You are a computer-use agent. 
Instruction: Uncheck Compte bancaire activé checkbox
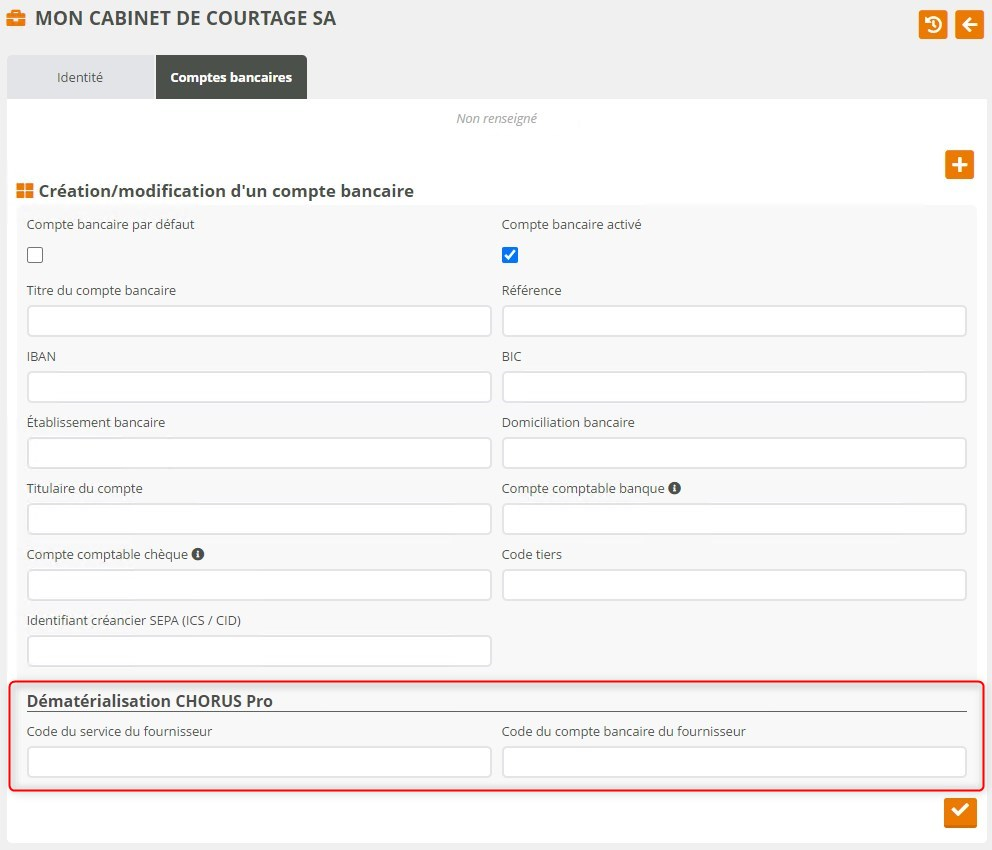[x=510, y=255]
